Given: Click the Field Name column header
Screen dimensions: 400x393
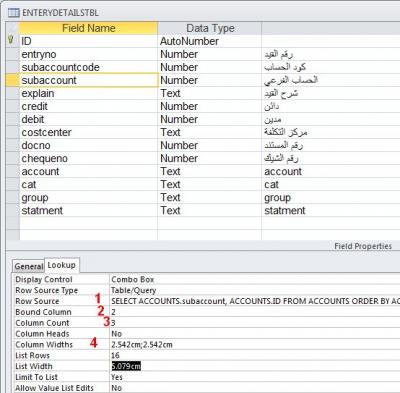Looking at the screenshot, I should 88,28.
